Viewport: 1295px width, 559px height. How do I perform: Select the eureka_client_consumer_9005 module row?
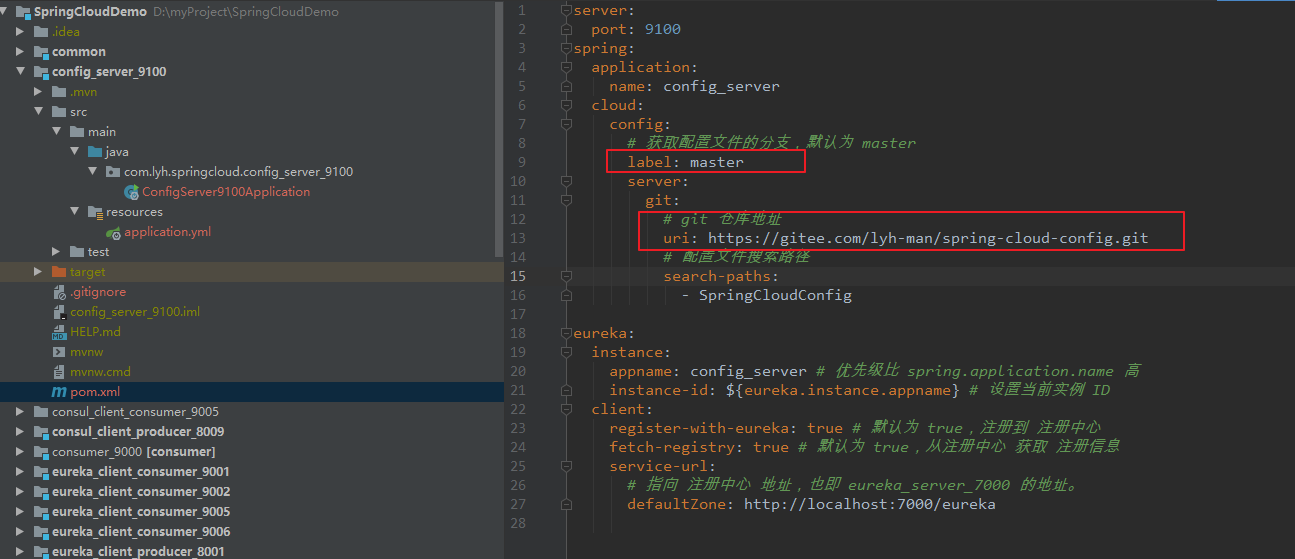click(x=251, y=512)
